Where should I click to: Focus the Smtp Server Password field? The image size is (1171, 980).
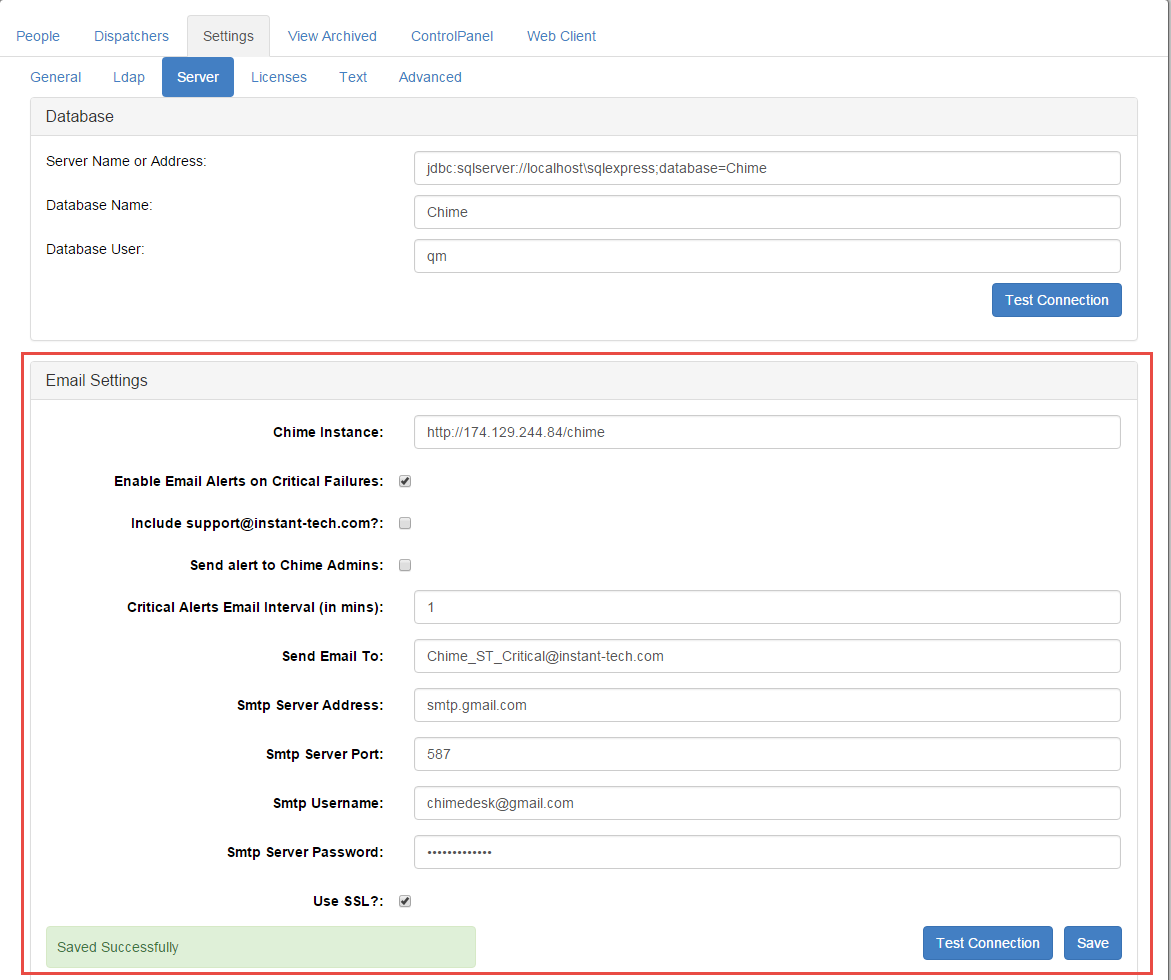tap(767, 852)
